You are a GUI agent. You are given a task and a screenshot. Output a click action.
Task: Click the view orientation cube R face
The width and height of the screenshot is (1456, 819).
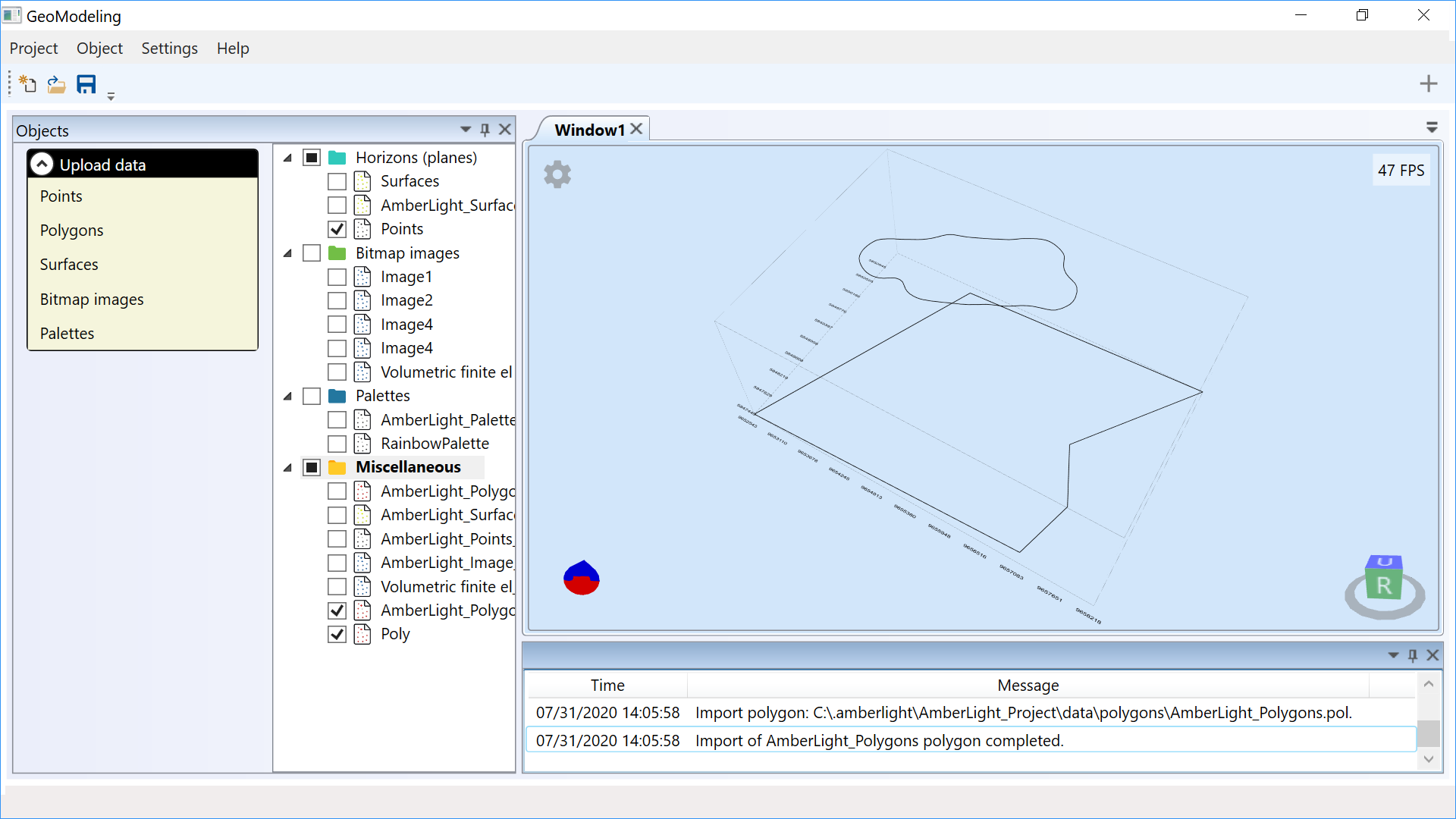1384,585
